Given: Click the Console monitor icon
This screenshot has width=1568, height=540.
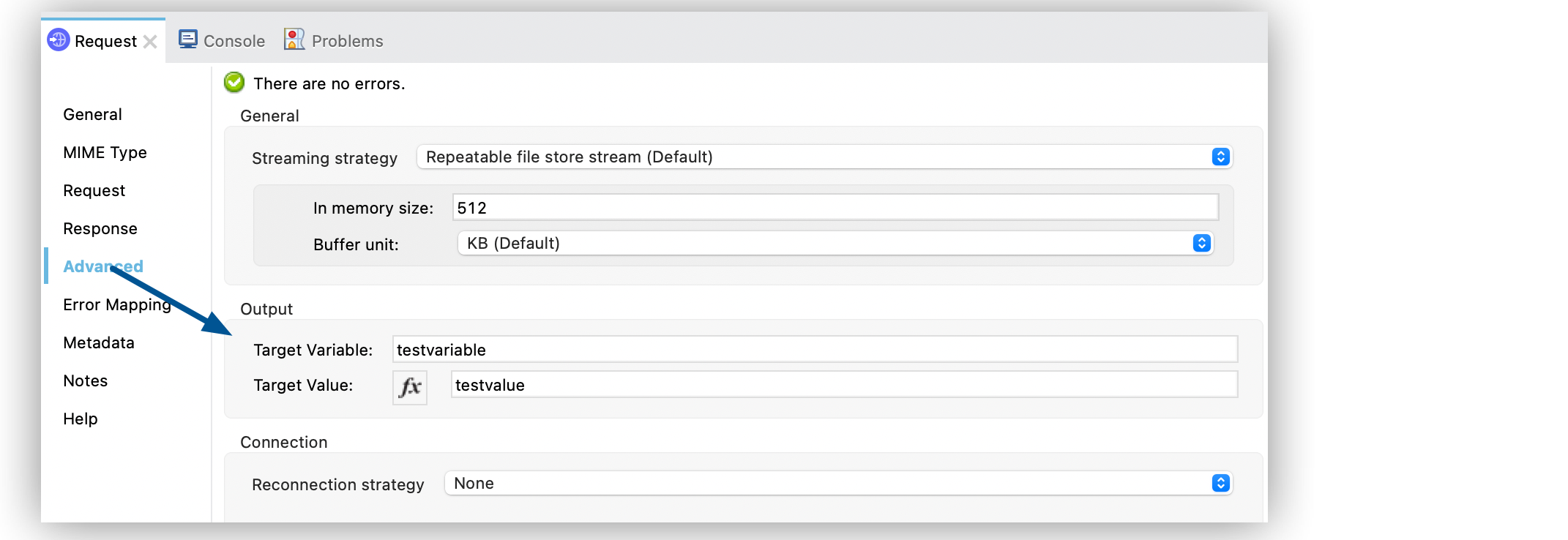Looking at the screenshot, I should click(x=188, y=40).
